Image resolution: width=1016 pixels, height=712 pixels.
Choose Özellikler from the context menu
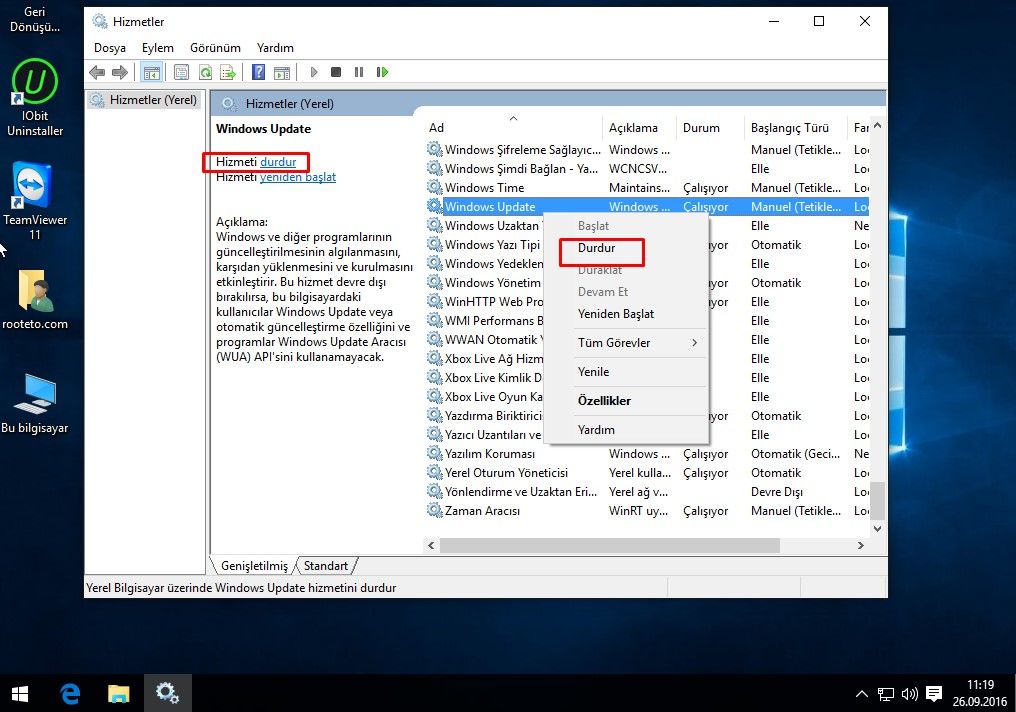point(602,400)
